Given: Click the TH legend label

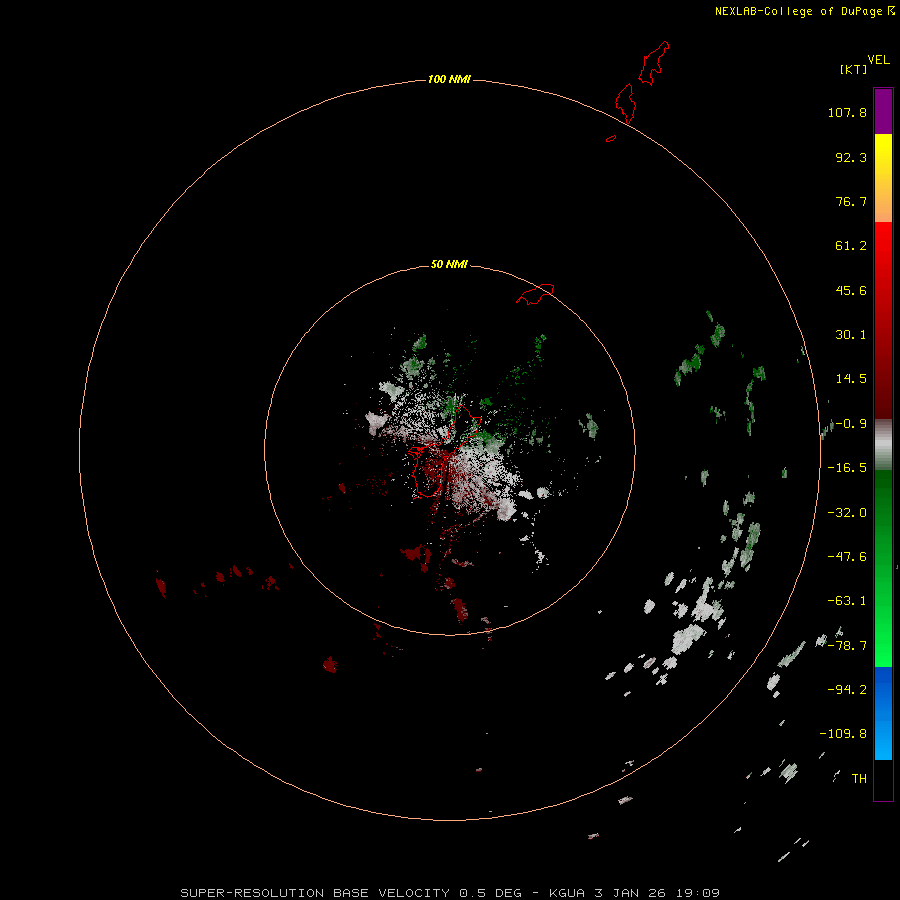Looking at the screenshot, I should (x=859, y=779).
